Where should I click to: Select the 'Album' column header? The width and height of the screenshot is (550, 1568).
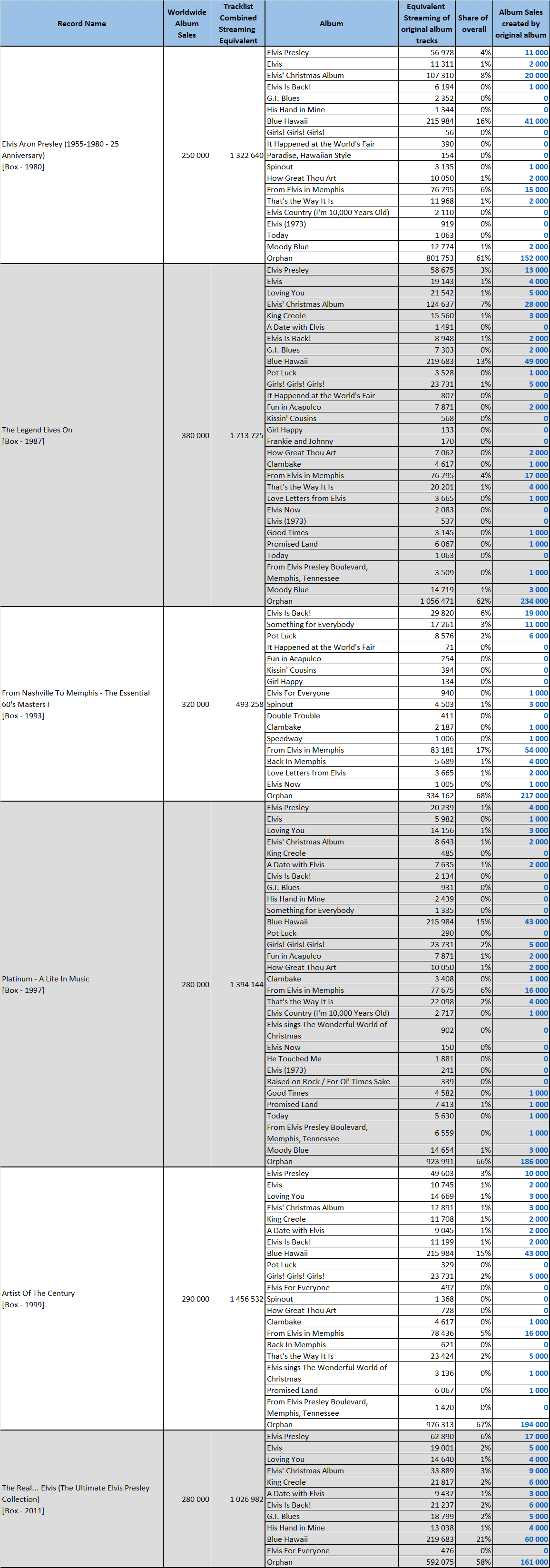[331, 24]
